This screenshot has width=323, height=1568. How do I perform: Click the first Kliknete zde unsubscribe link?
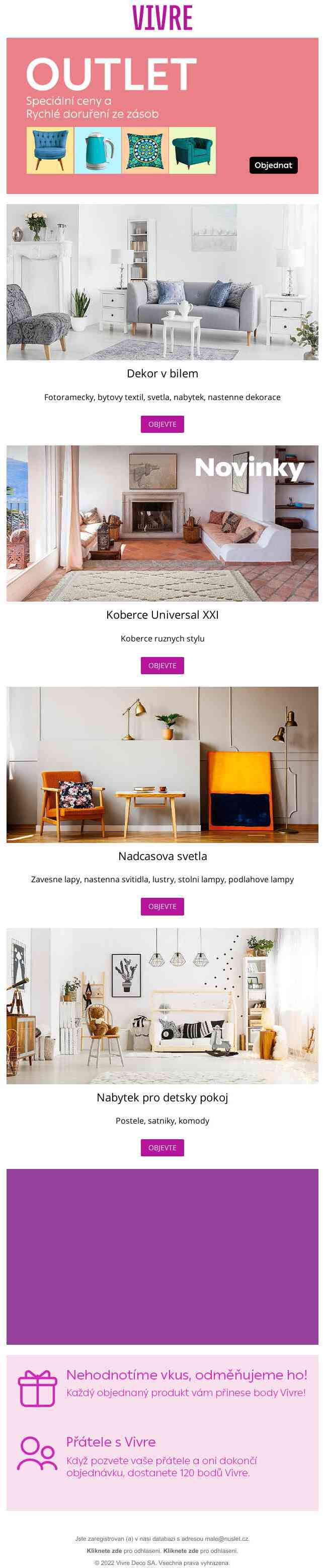click(104, 1550)
